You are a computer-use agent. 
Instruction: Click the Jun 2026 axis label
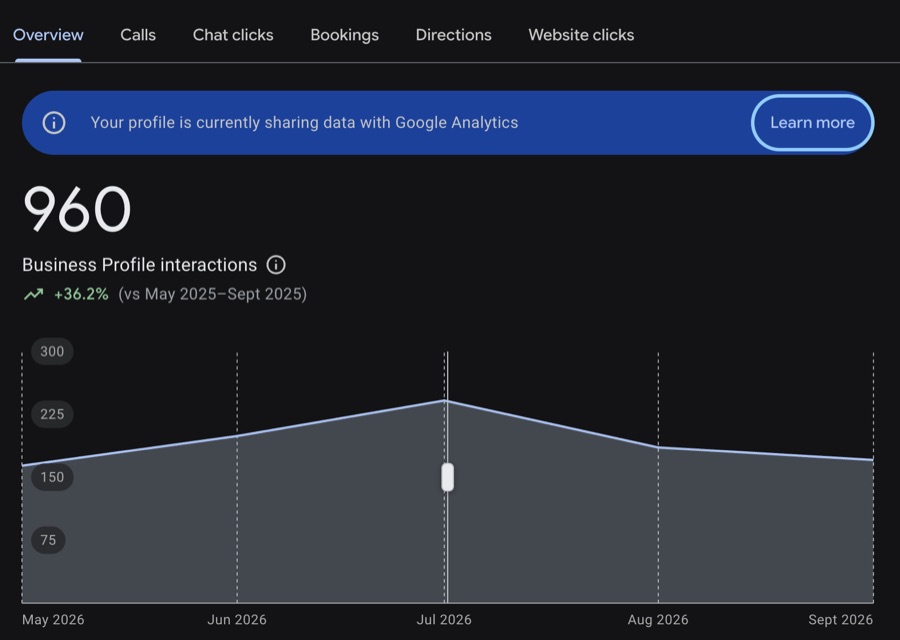(236, 620)
